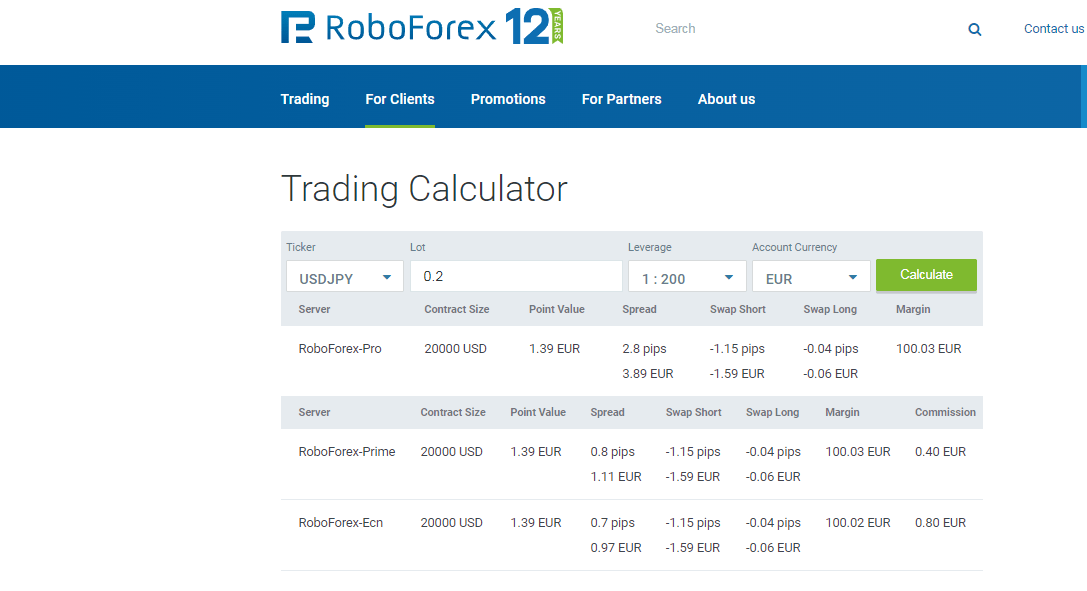The image size is (1087, 591).
Task: Click the 100.03 EUR margin for RoboForex-Pro
Action: coord(928,349)
